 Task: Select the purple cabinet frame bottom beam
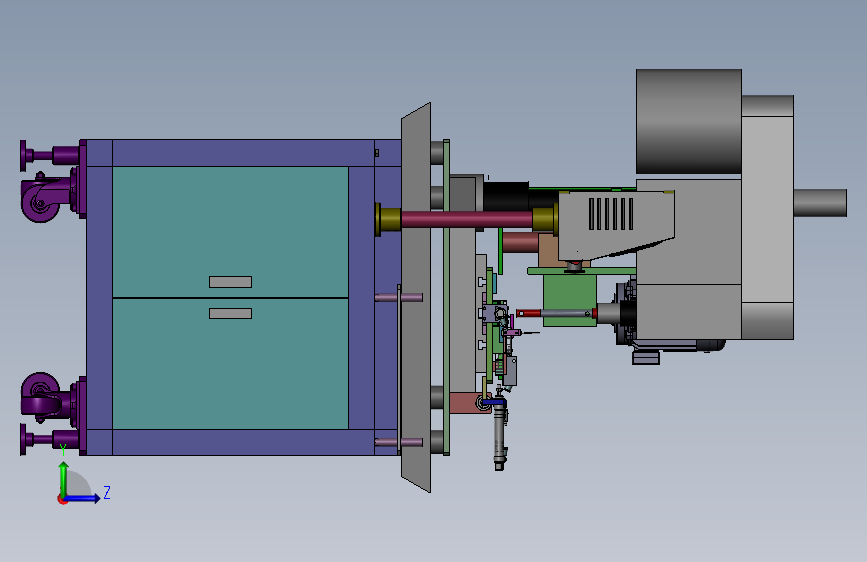(243, 443)
